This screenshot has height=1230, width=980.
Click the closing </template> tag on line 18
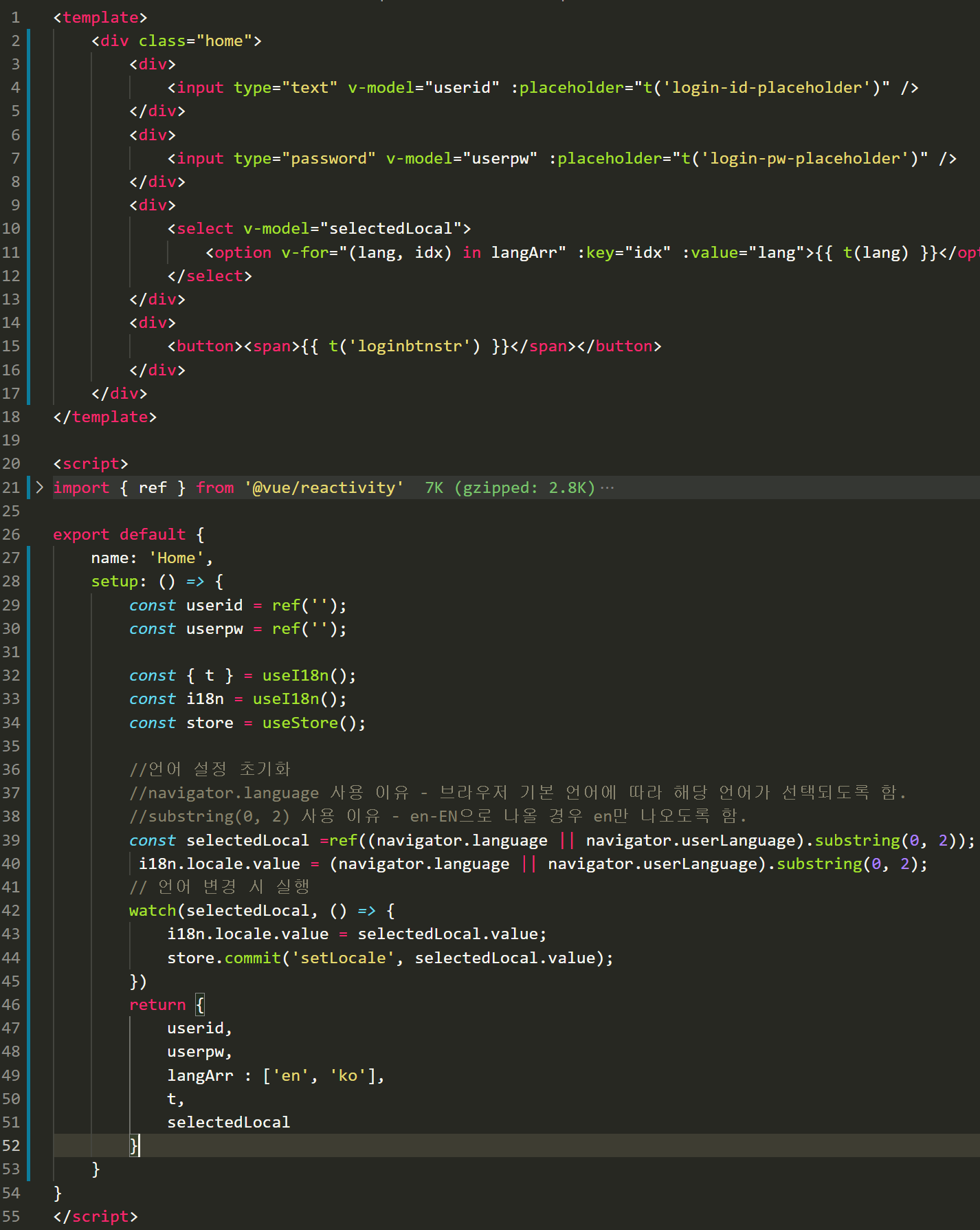105,417
